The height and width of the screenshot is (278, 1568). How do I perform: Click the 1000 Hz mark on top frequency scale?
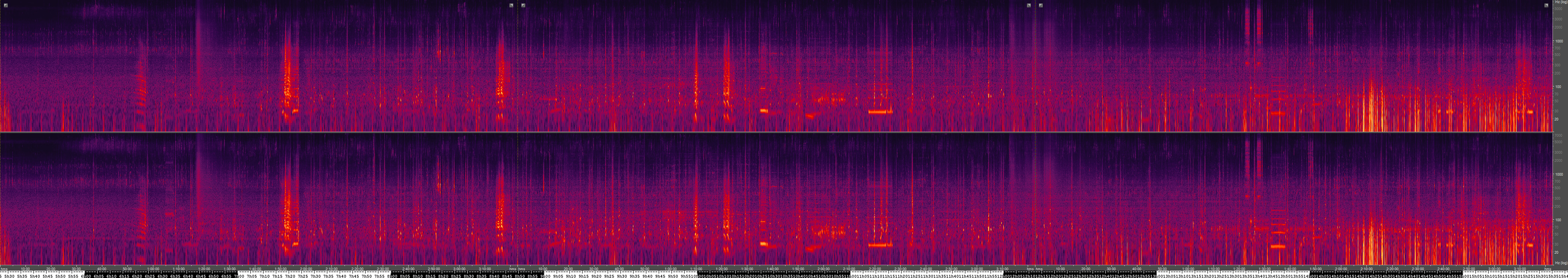pos(1558,41)
